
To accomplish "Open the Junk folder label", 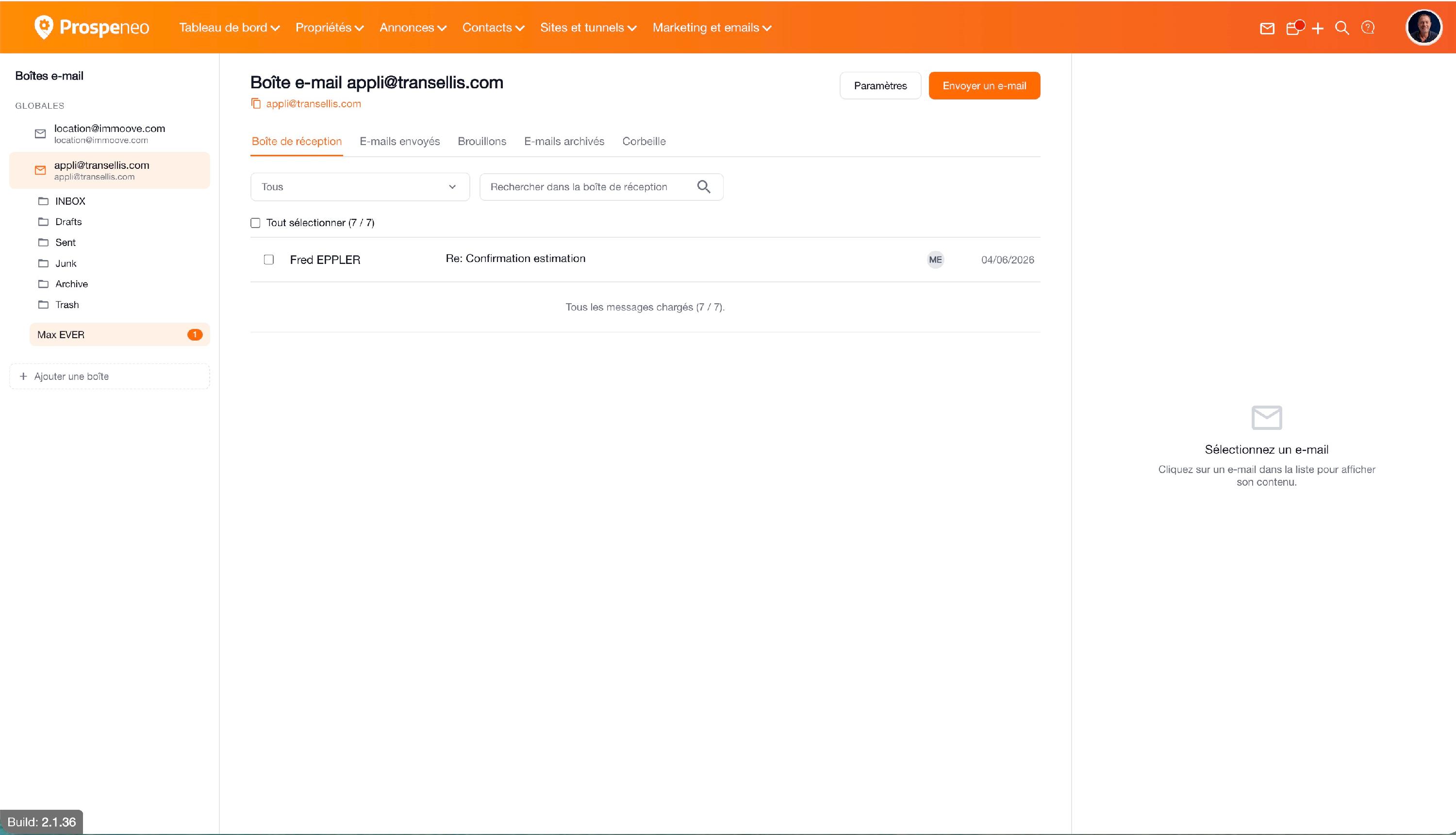I will coord(66,263).
